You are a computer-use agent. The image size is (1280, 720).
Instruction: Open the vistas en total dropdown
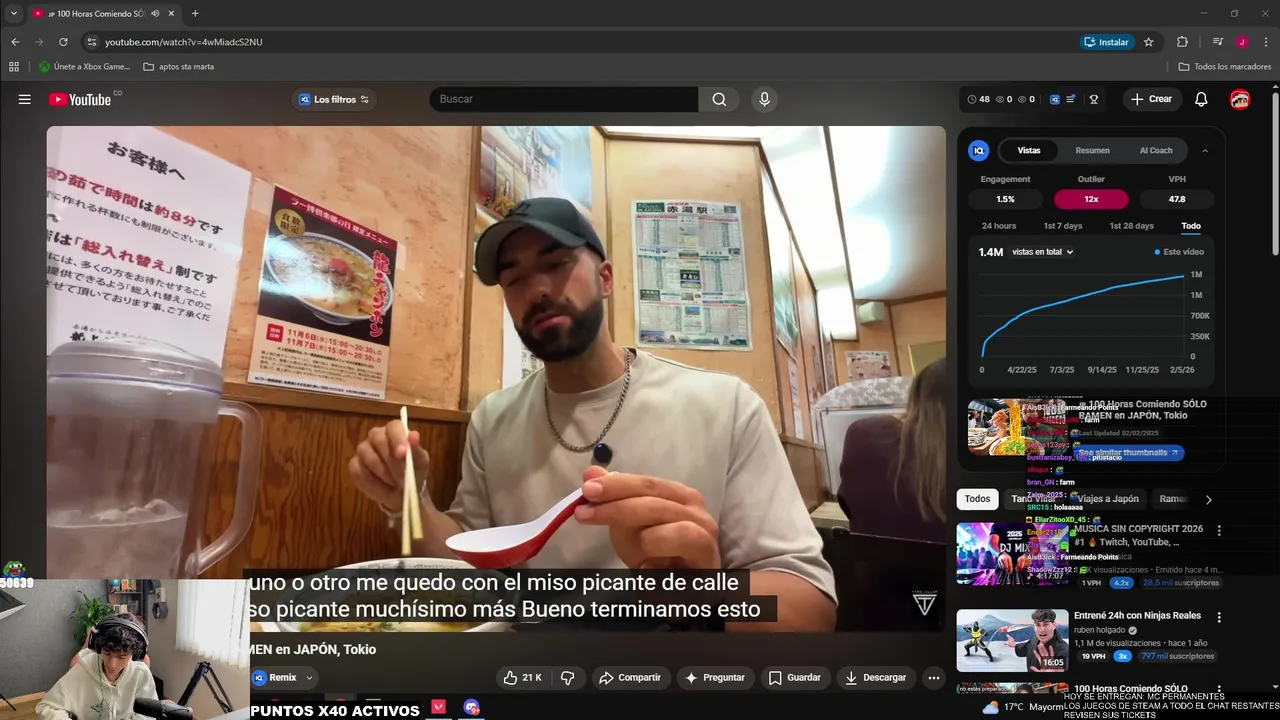[x=1042, y=252]
